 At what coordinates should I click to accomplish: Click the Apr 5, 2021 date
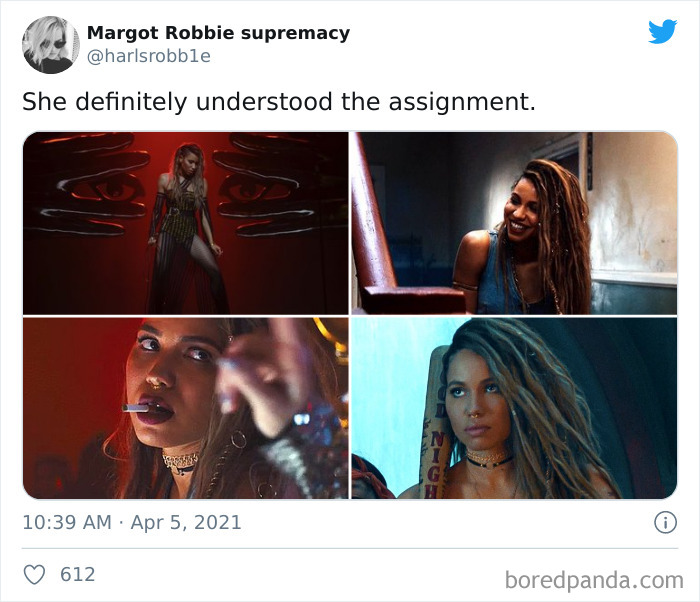[x=186, y=522]
